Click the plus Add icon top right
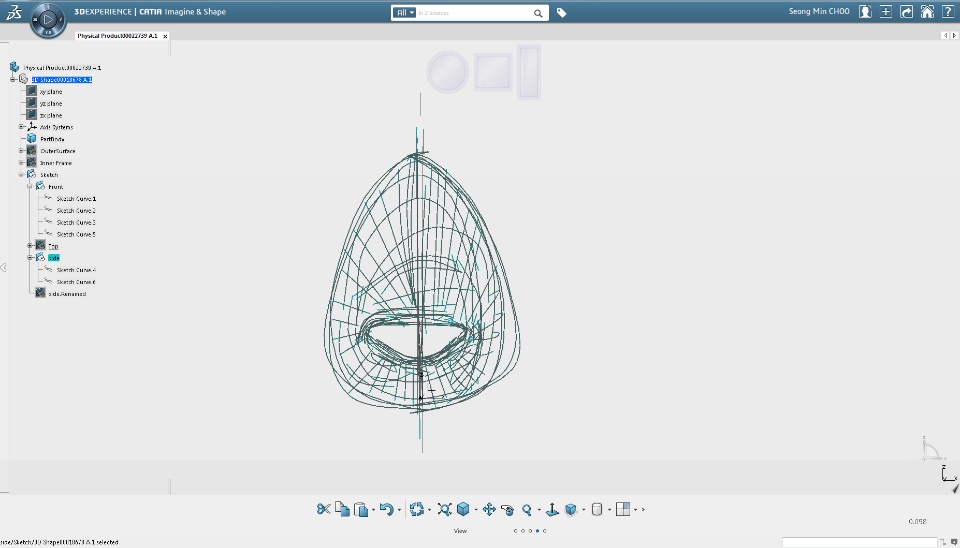The height and width of the screenshot is (548, 960). [886, 12]
